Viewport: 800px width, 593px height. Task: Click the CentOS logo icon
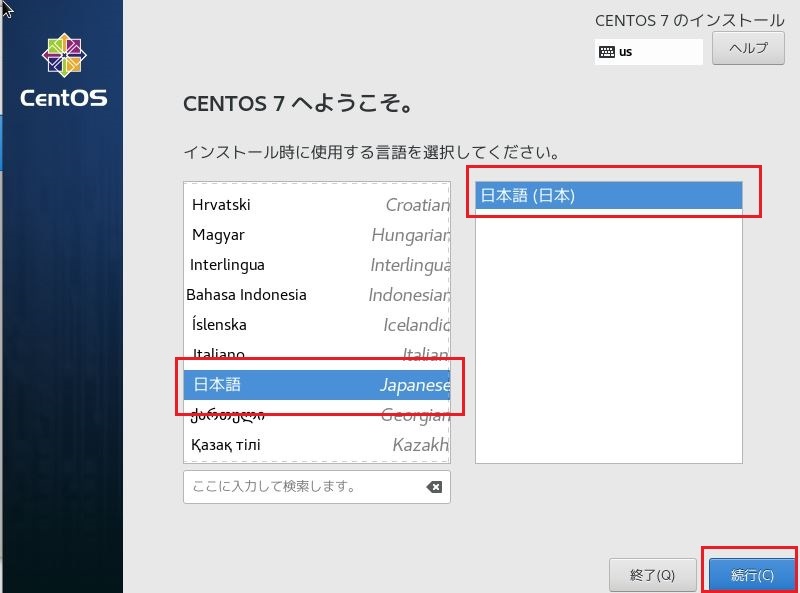(x=64, y=55)
